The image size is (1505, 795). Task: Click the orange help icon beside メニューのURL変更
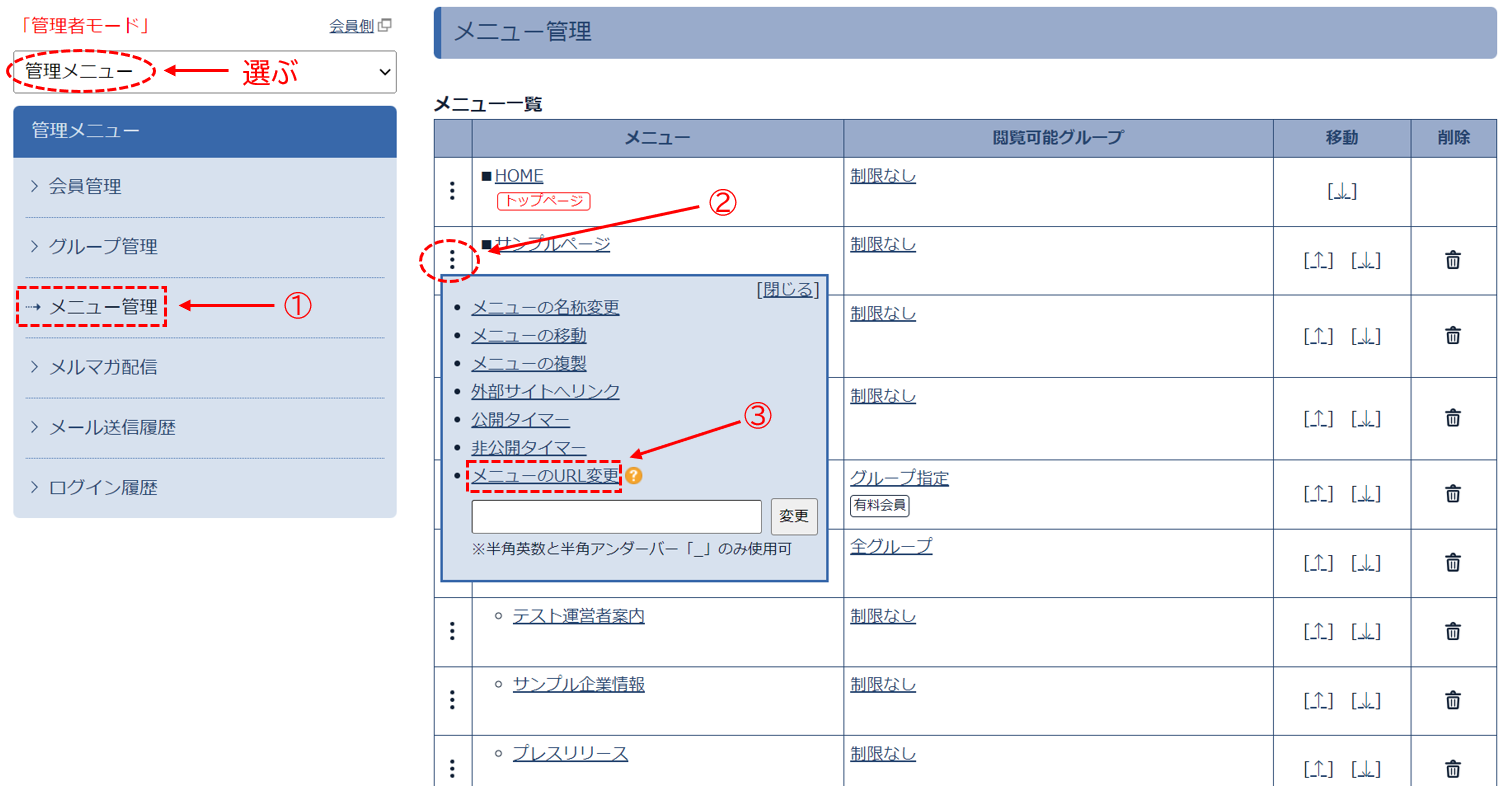click(633, 476)
